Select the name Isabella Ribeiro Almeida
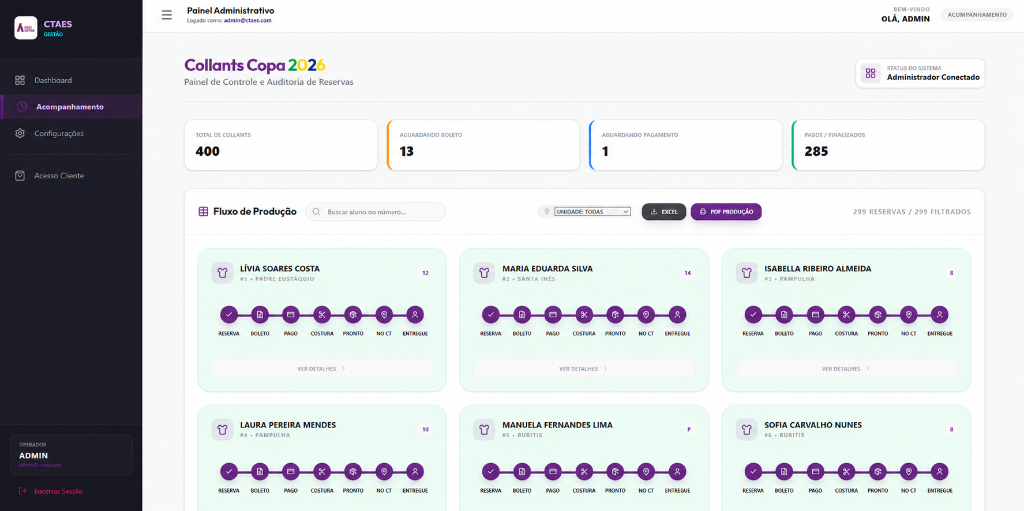The image size is (1024, 511). point(818,269)
